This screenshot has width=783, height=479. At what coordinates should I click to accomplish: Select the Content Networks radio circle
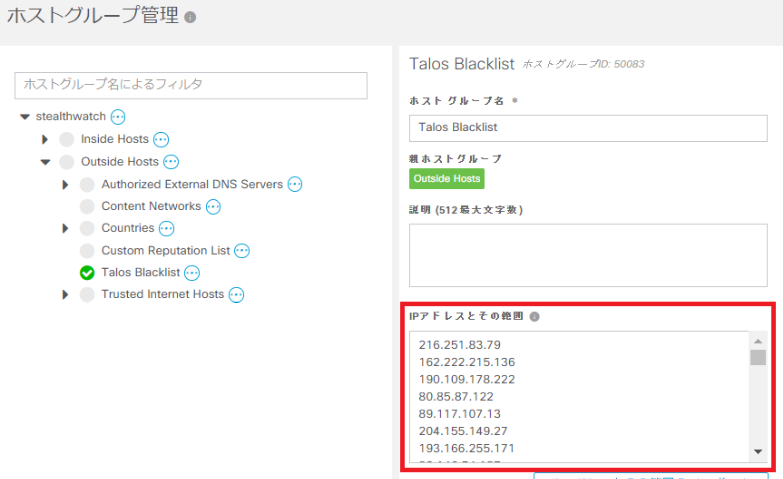click(x=87, y=207)
